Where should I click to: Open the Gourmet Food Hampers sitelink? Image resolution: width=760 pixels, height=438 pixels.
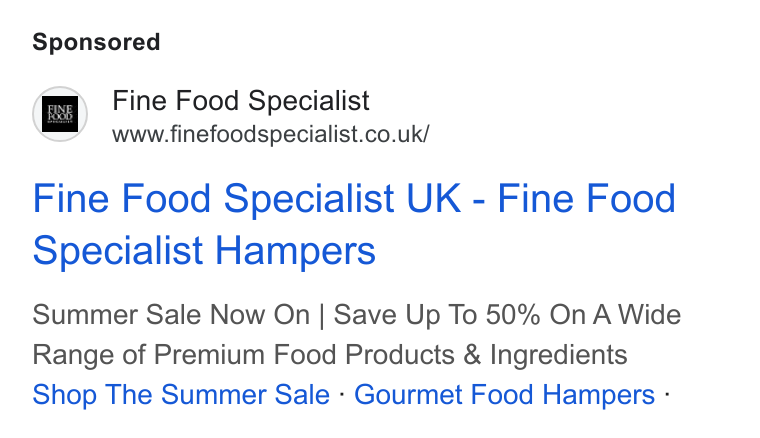[505, 394]
